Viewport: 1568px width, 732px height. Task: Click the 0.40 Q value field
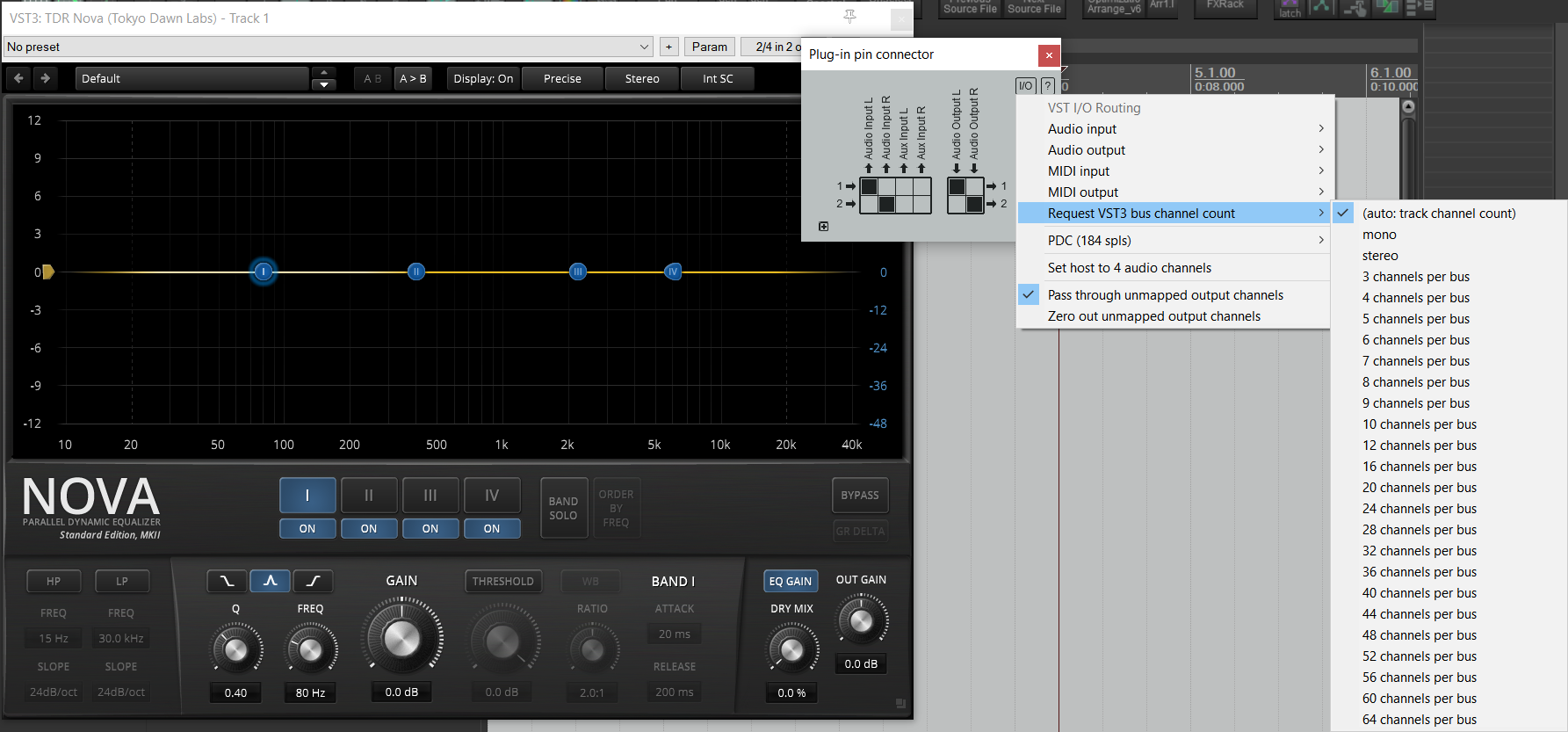pyautogui.click(x=235, y=692)
